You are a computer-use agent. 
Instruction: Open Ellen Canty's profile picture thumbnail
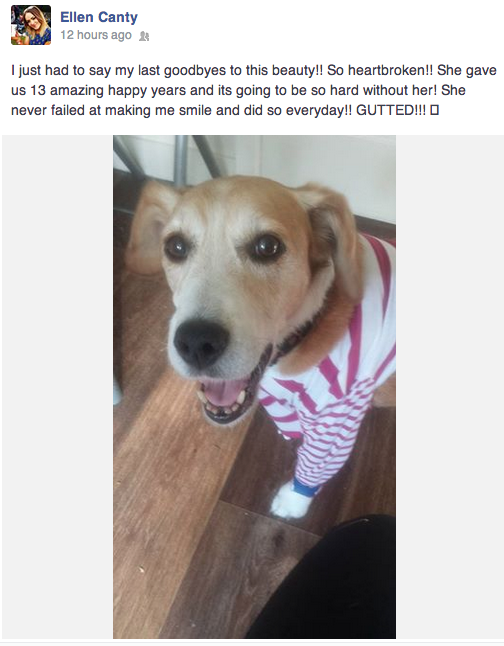click(31, 25)
